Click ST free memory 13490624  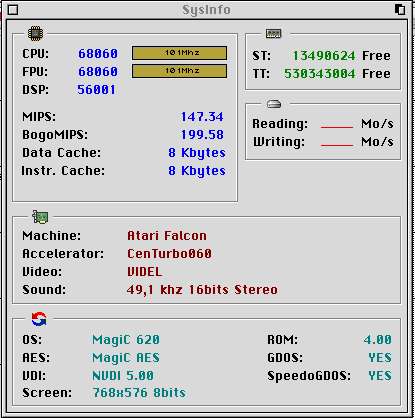click(x=324, y=56)
